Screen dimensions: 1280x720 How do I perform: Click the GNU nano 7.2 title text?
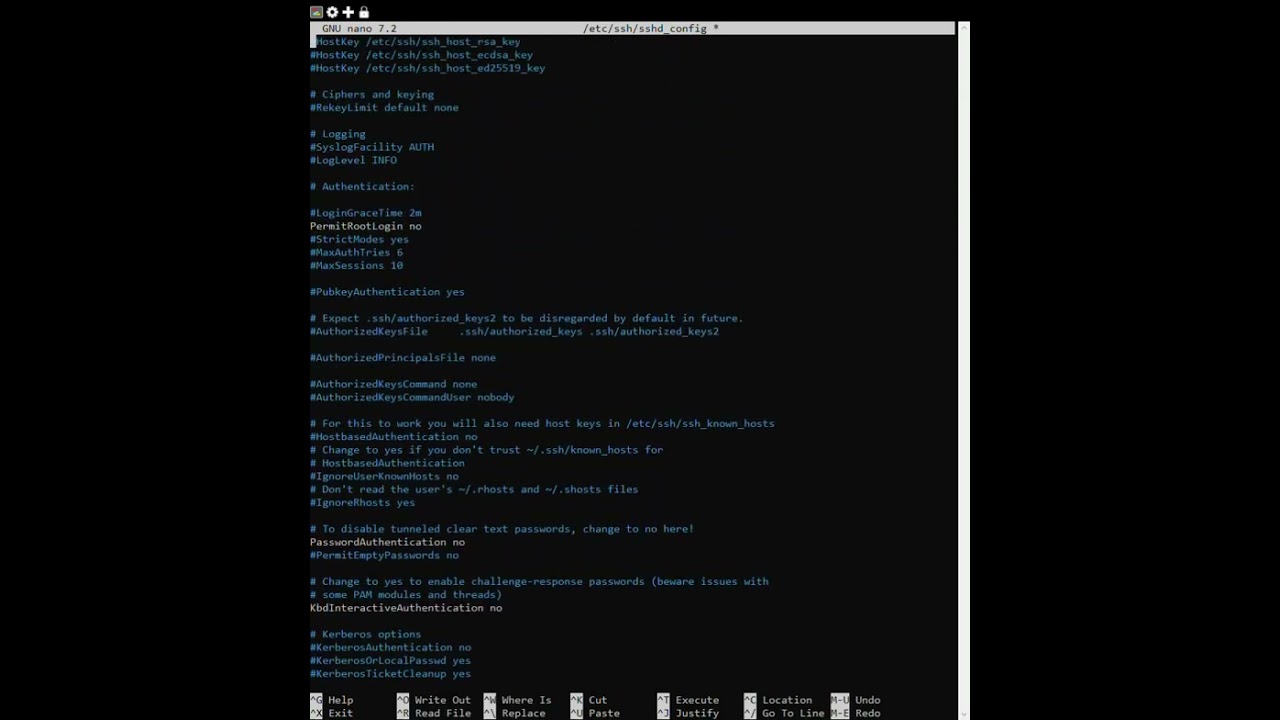[359, 29]
